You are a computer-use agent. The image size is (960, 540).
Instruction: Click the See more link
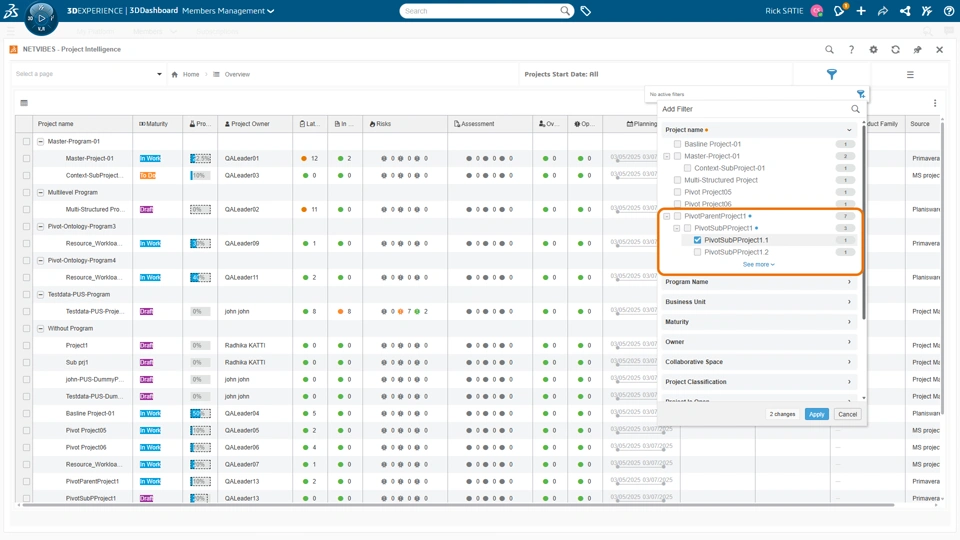coord(759,264)
